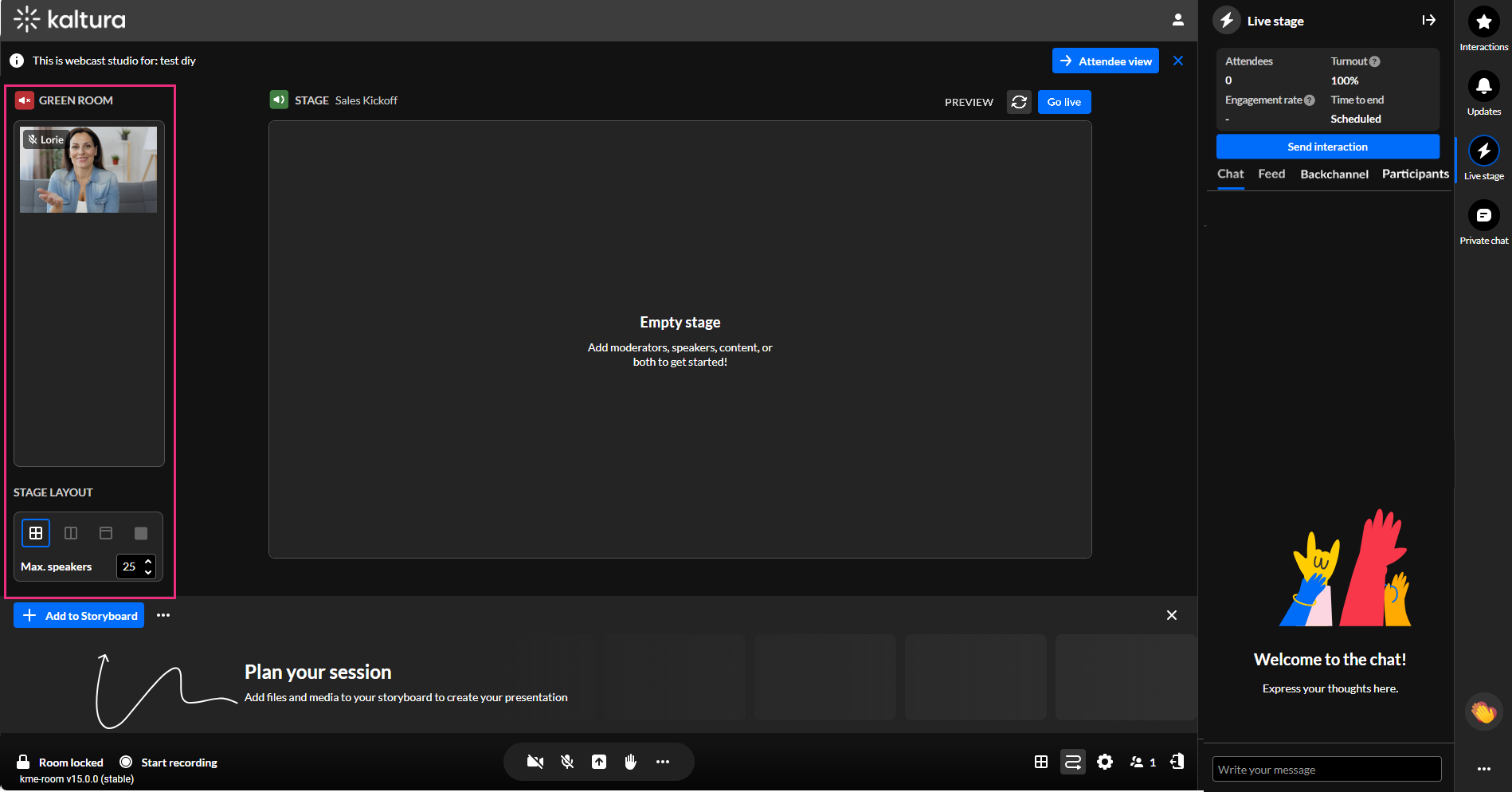Click the info icon beside webcast studio notice

(x=17, y=61)
